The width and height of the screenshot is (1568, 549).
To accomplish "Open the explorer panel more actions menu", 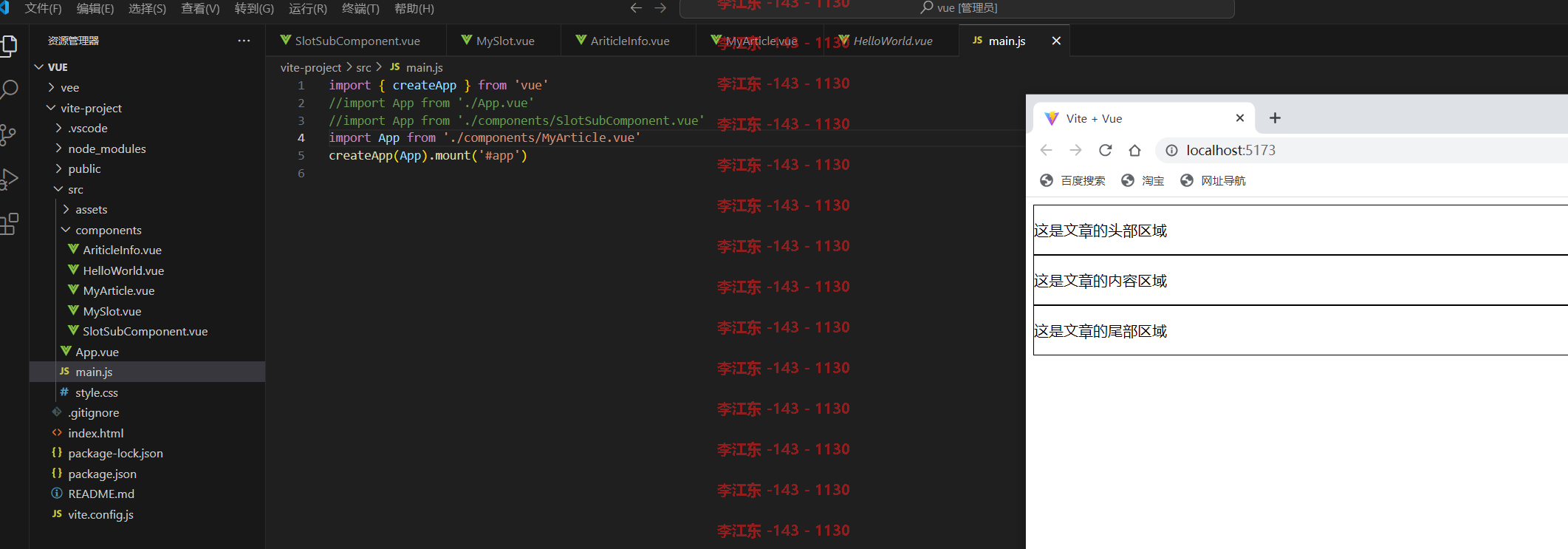I will 244,41.
